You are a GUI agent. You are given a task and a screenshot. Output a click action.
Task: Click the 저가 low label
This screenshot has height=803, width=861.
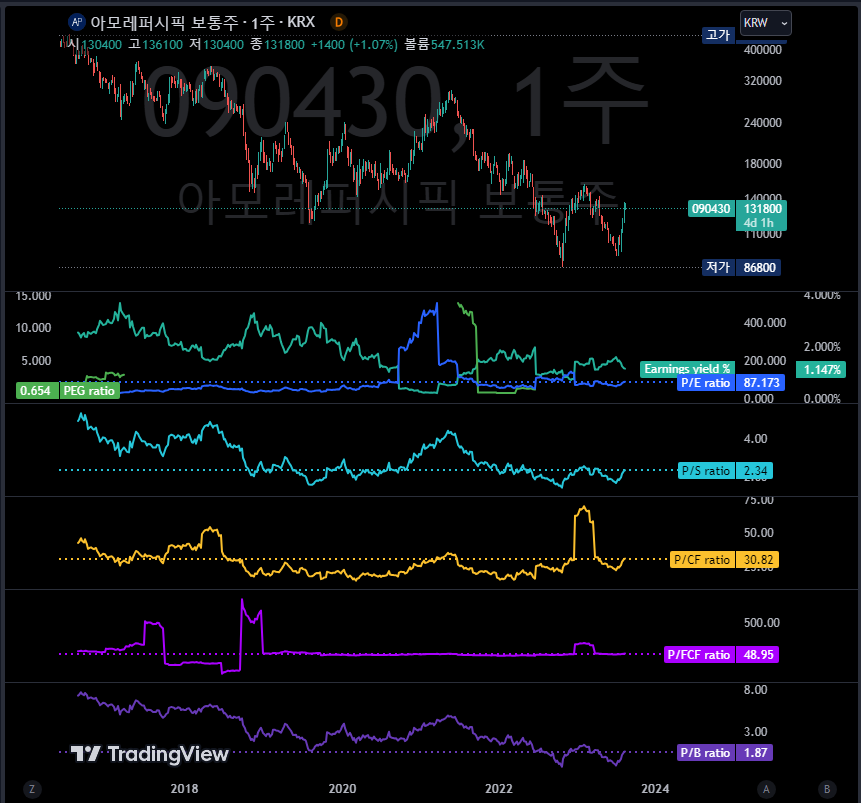pyautogui.click(x=718, y=267)
